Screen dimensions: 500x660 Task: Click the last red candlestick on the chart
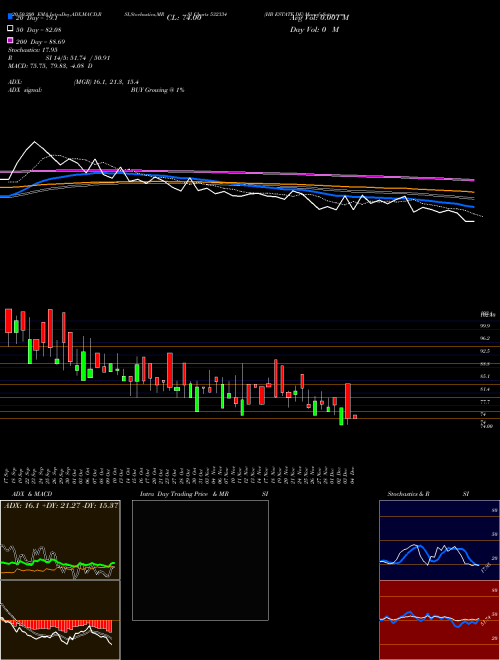click(x=355, y=416)
